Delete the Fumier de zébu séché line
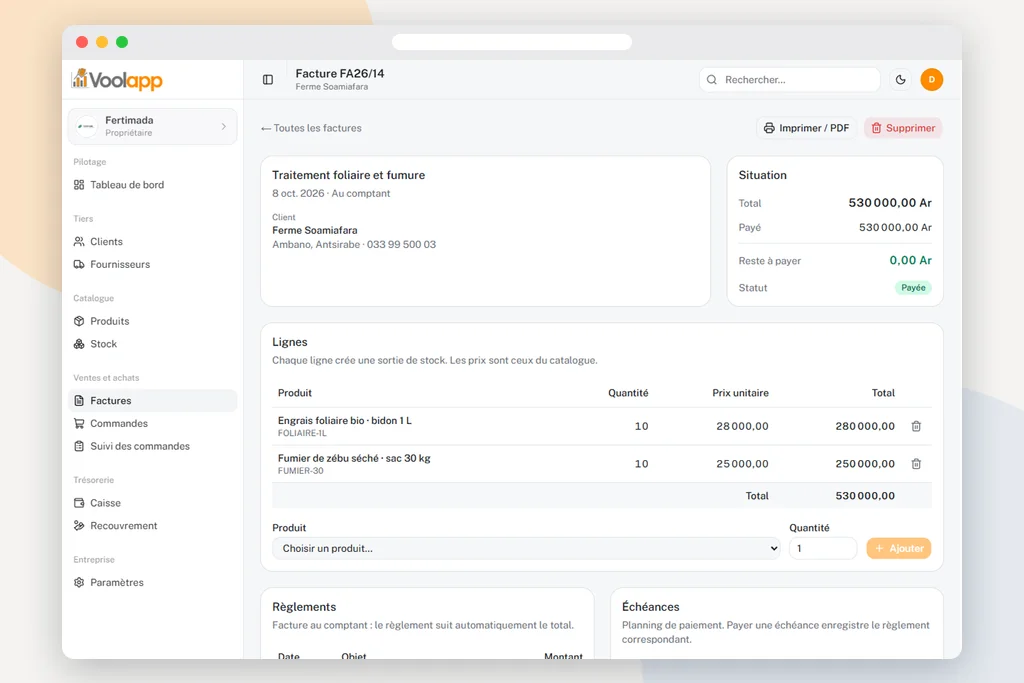The height and width of the screenshot is (683, 1024). 916,464
